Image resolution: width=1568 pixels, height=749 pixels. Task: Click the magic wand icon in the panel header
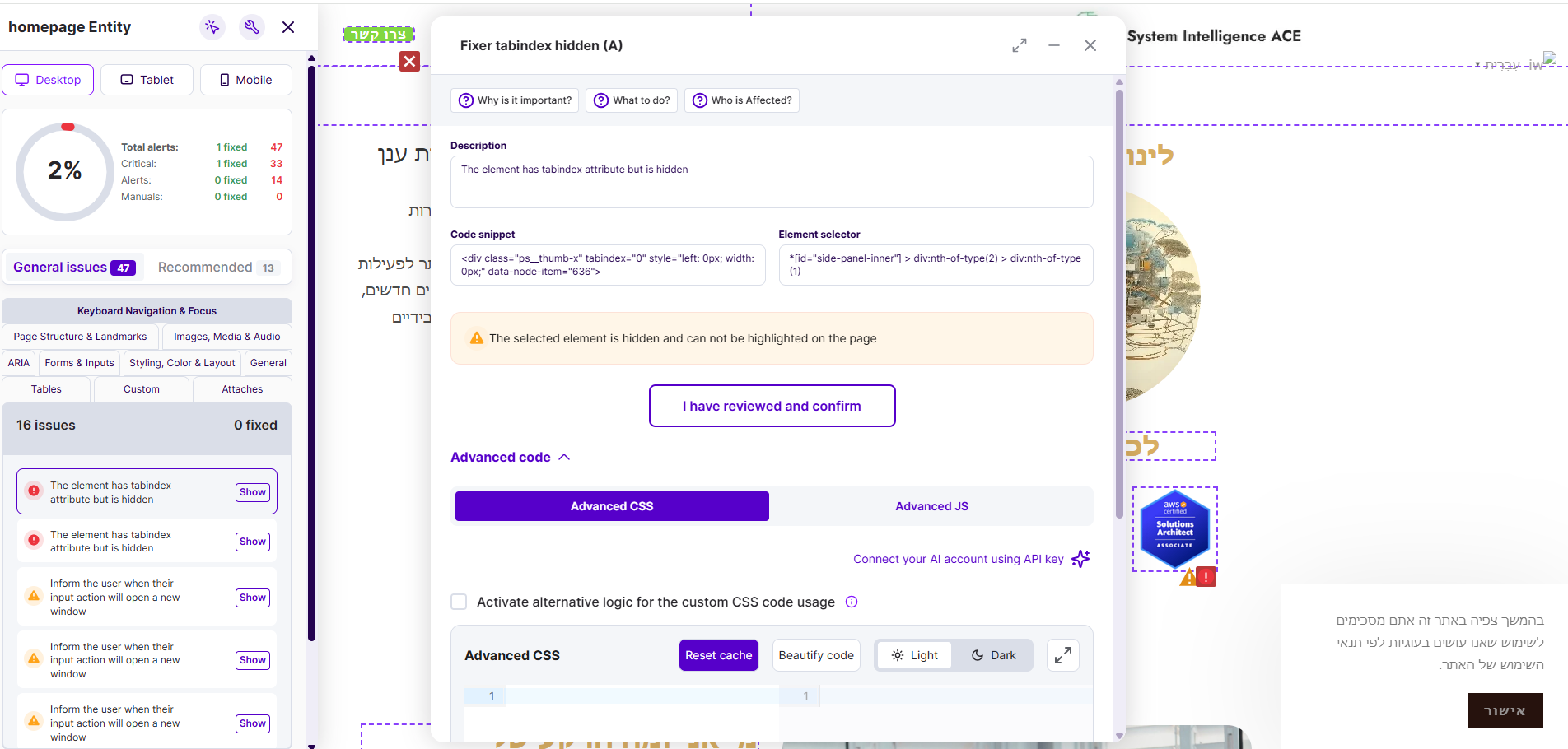[x=212, y=27]
